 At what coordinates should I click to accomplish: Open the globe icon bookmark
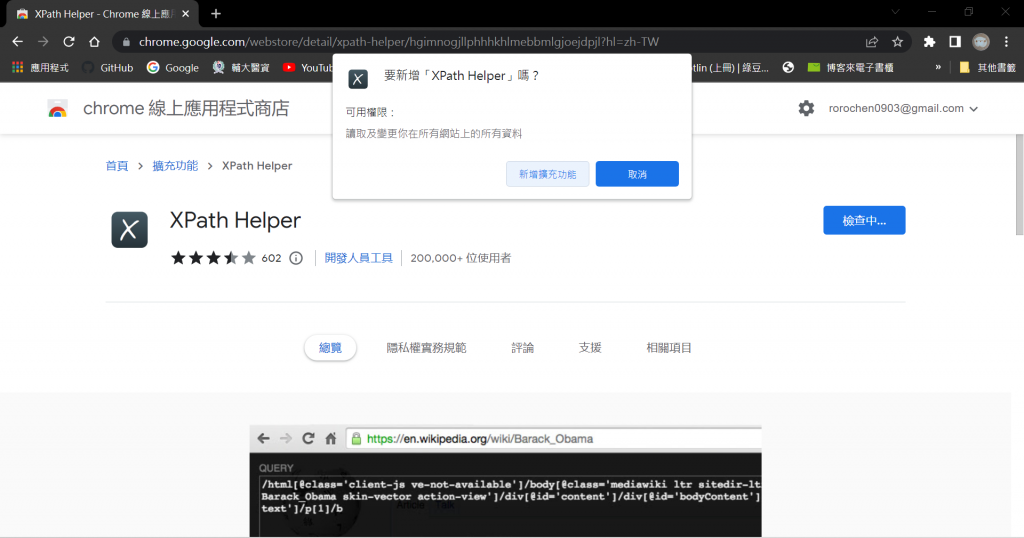coord(788,67)
